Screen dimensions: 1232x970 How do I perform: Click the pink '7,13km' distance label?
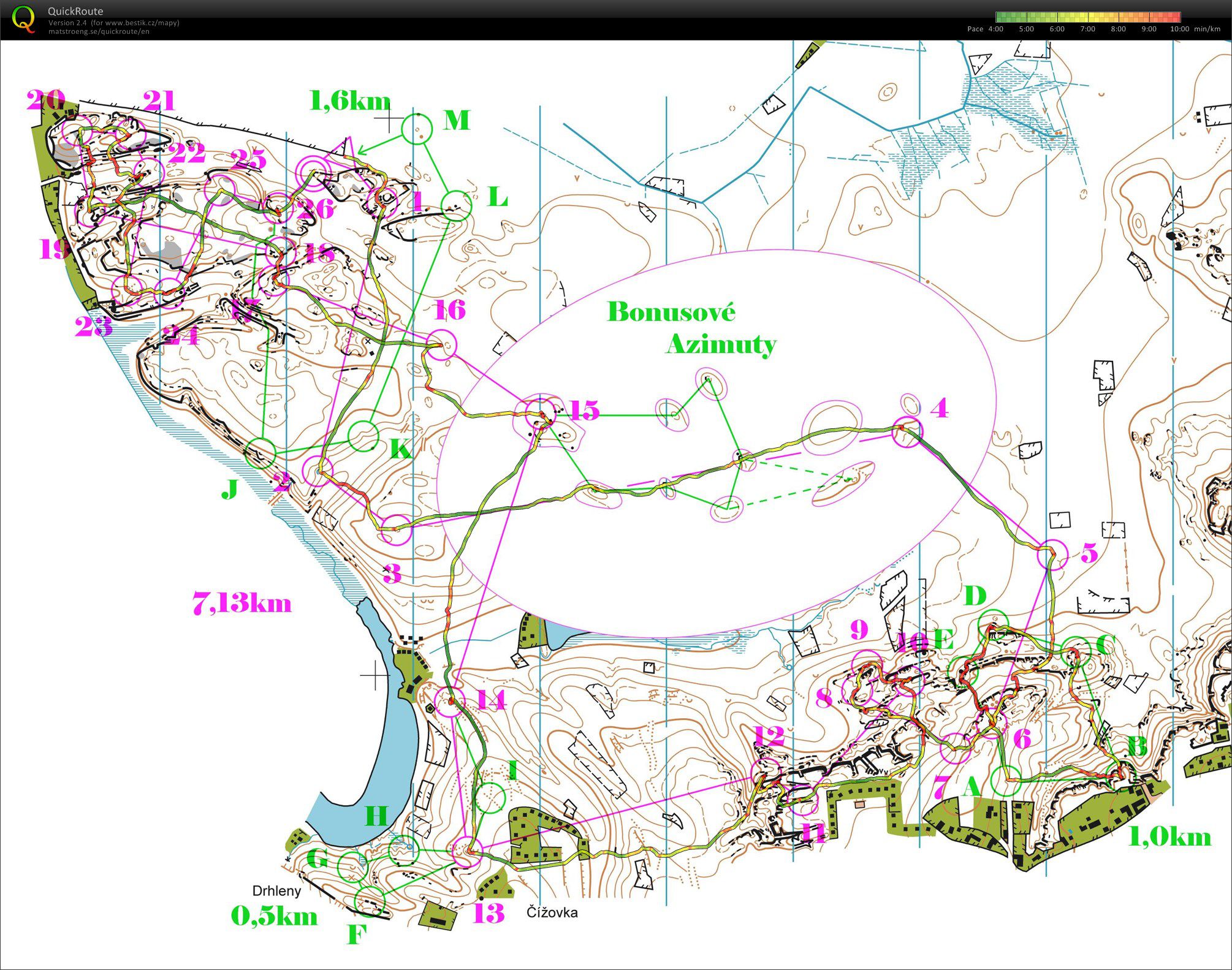tap(242, 603)
